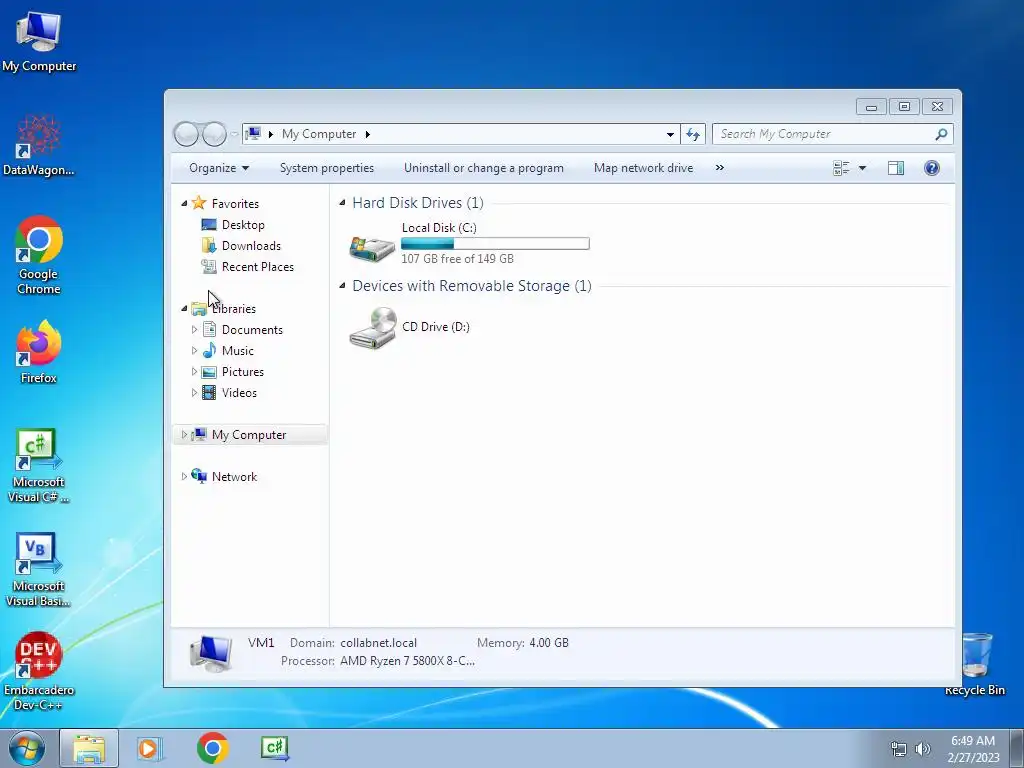This screenshot has height=768, width=1024.
Task: Open Windows Explorer on the taskbar
Action: 89,748
